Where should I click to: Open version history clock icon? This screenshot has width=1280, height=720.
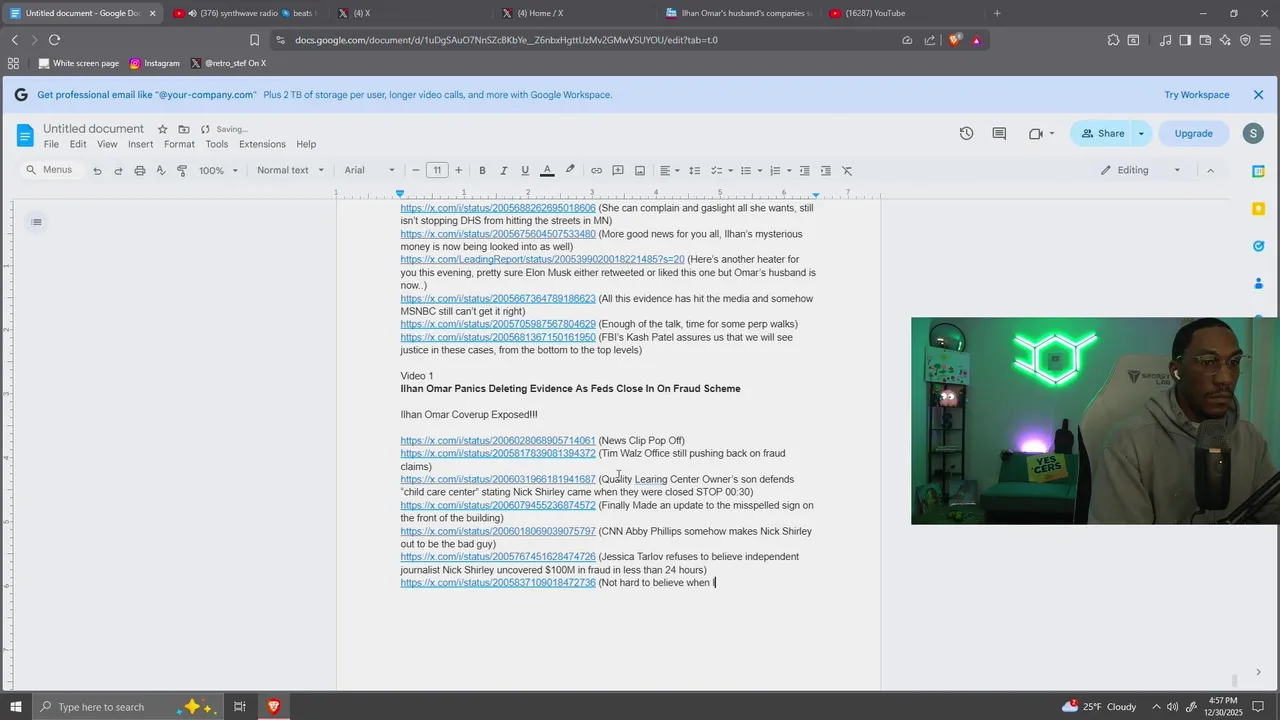966,133
